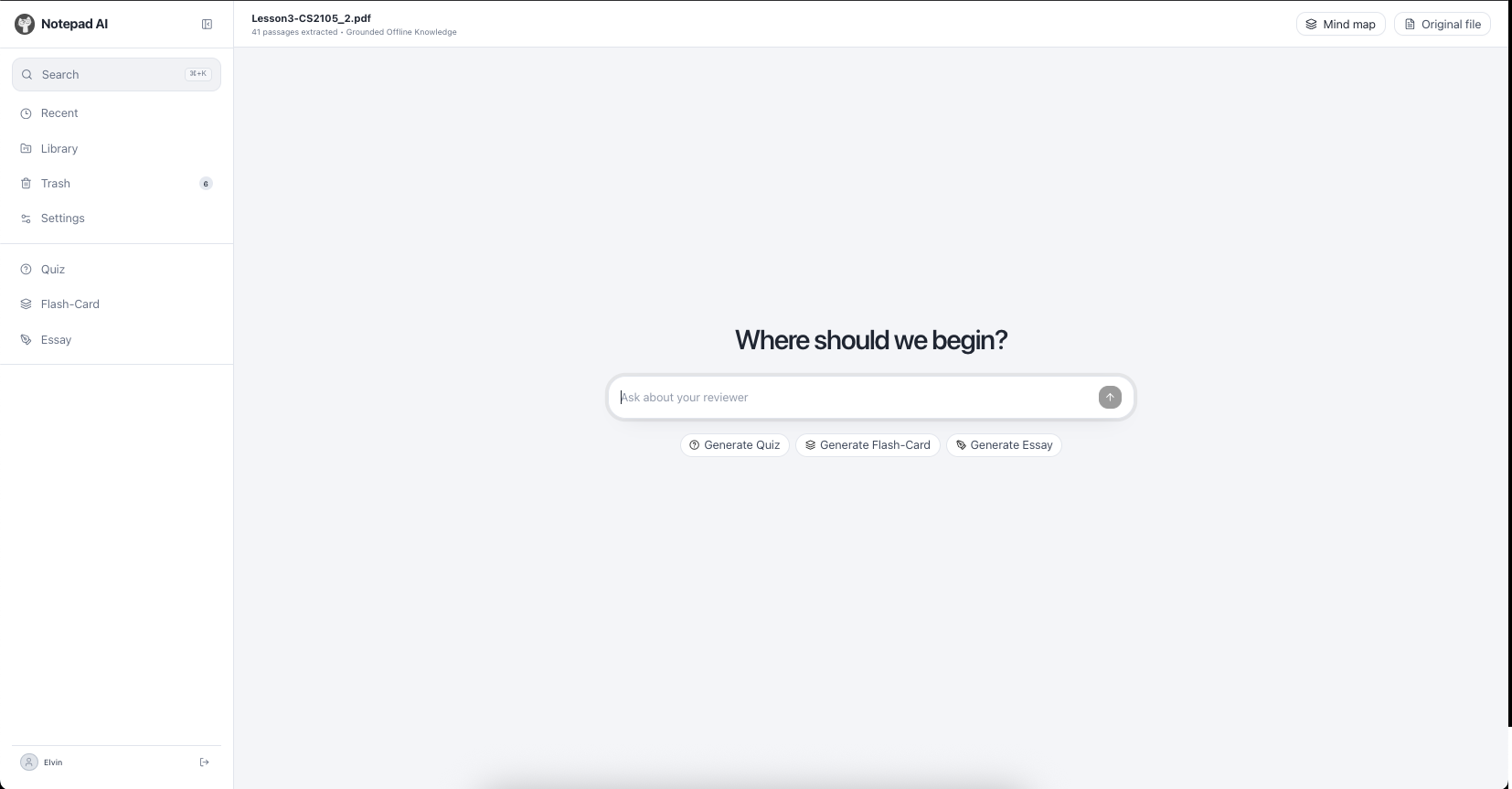Click the username Elvin

tap(53, 762)
